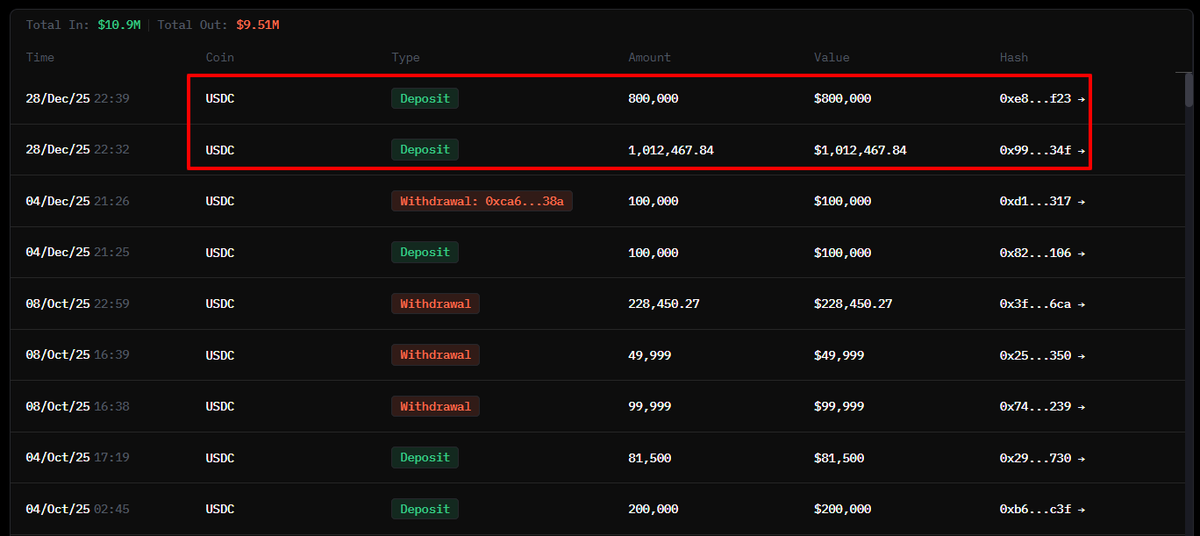Open transaction hash 0x82...106 link
The height and width of the screenshot is (536, 1200).
tap(1042, 253)
